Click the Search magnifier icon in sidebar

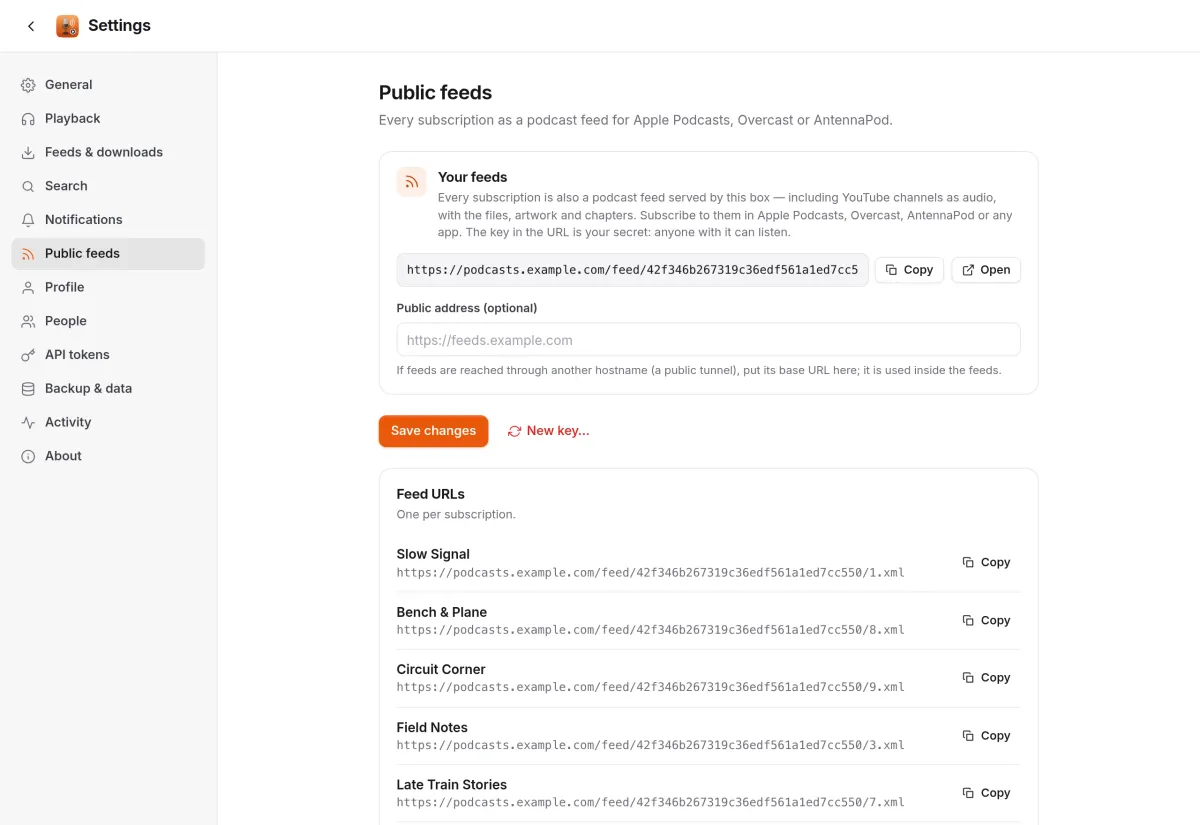click(x=28, y=186)
